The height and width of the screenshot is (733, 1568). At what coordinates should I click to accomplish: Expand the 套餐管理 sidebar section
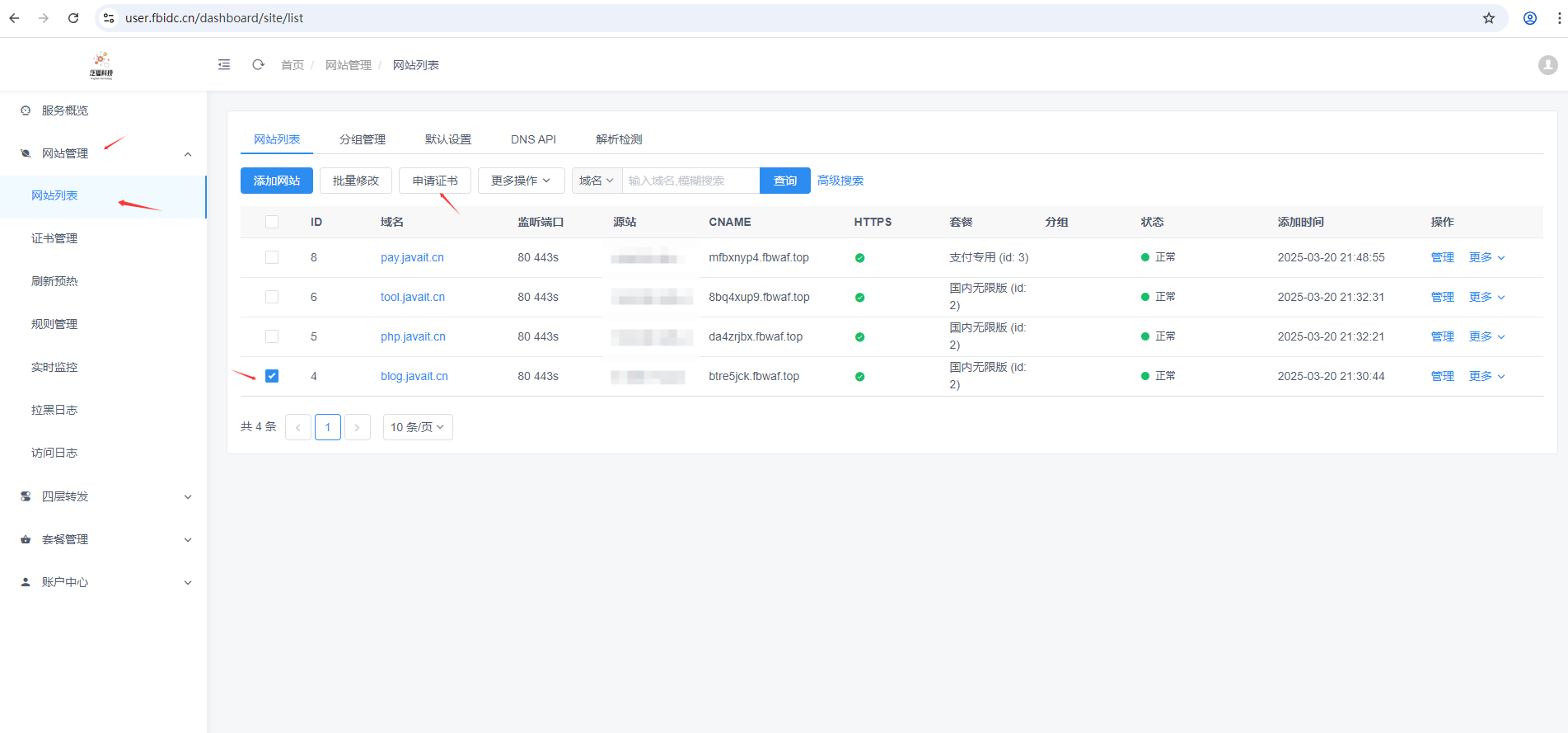pyautogui.click(x=188, y=540)
